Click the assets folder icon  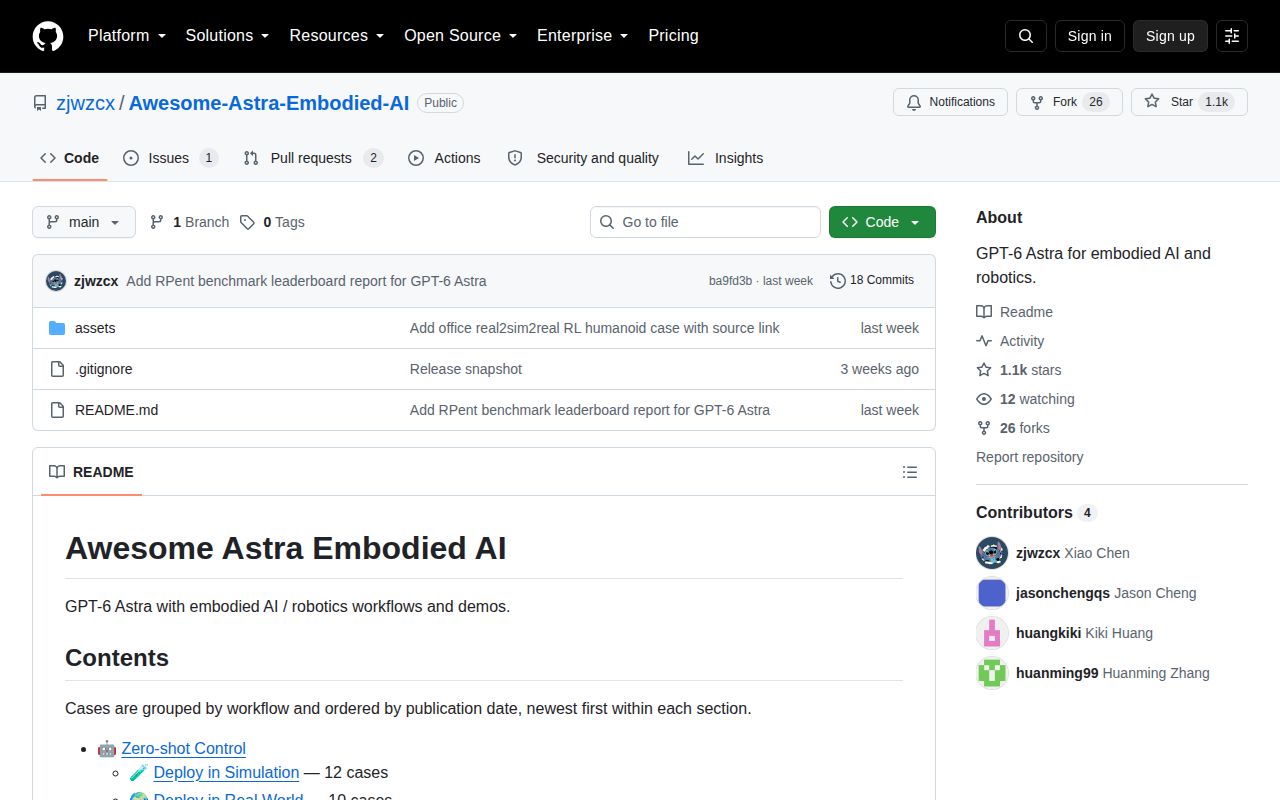pos(57,328)
